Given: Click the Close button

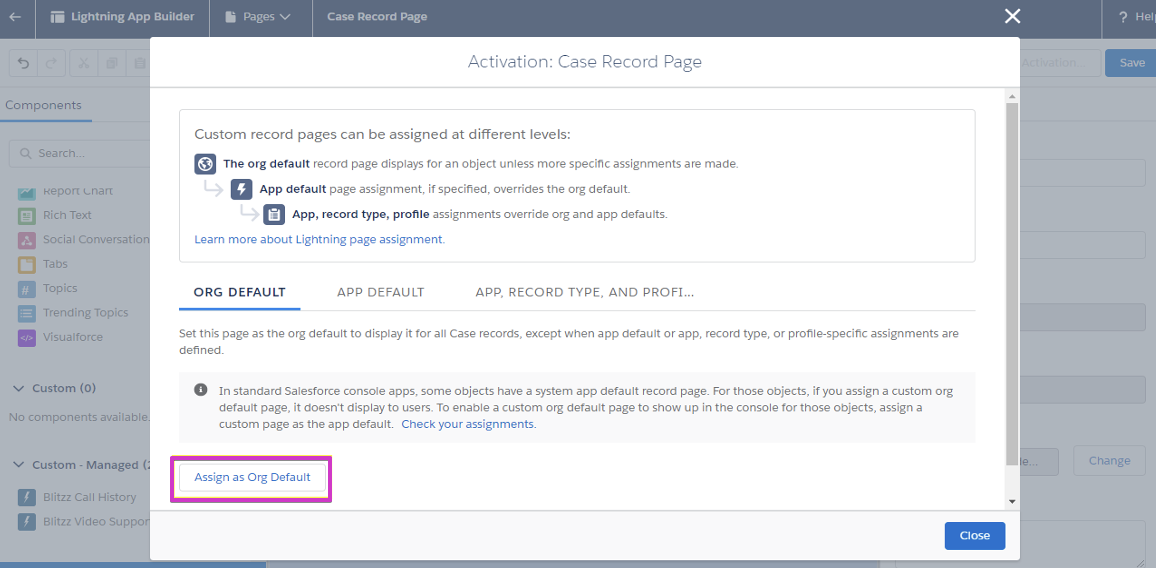Looking at the screenshot, I should pos(975,536).
